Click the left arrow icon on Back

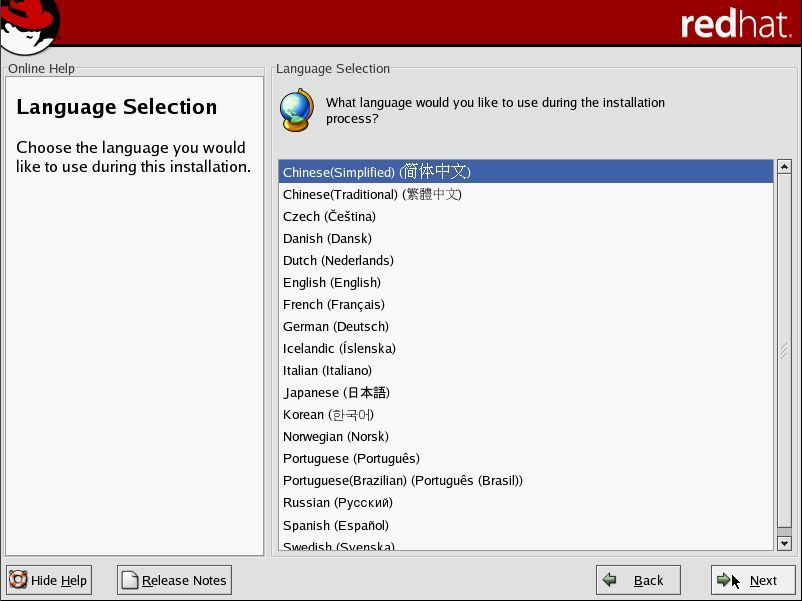tap(610, 580)
